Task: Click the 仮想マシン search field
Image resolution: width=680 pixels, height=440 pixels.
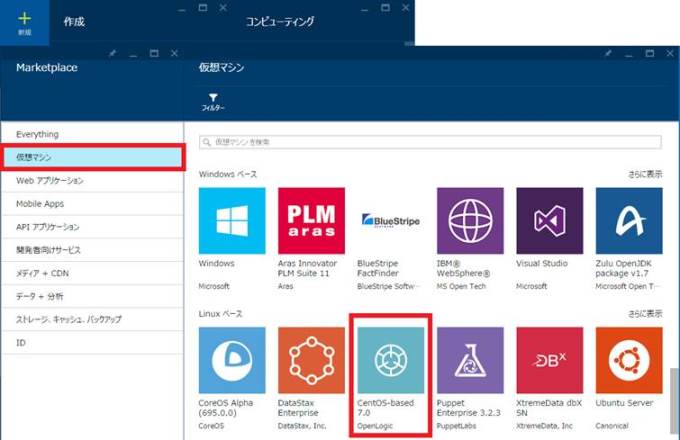Action: pos(430,142)
